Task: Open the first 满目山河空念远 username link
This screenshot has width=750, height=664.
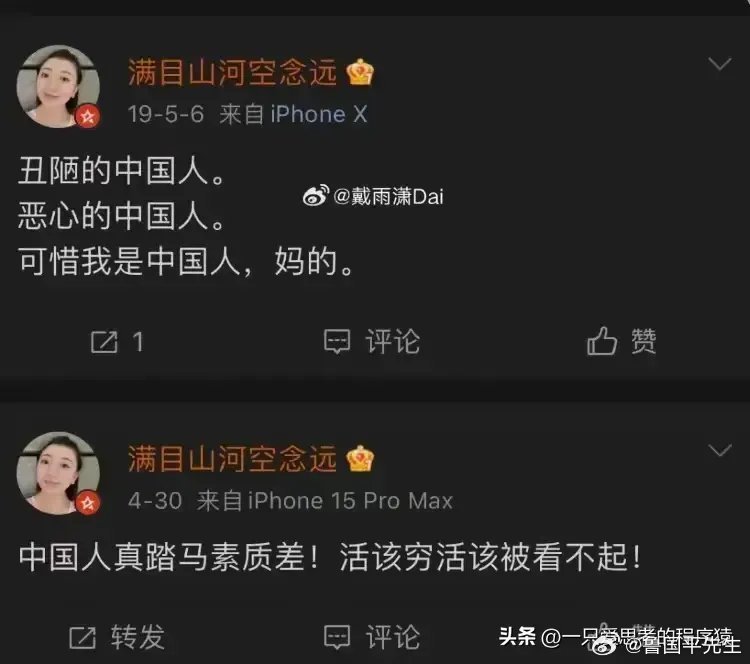Action: [x=232, y=73]
